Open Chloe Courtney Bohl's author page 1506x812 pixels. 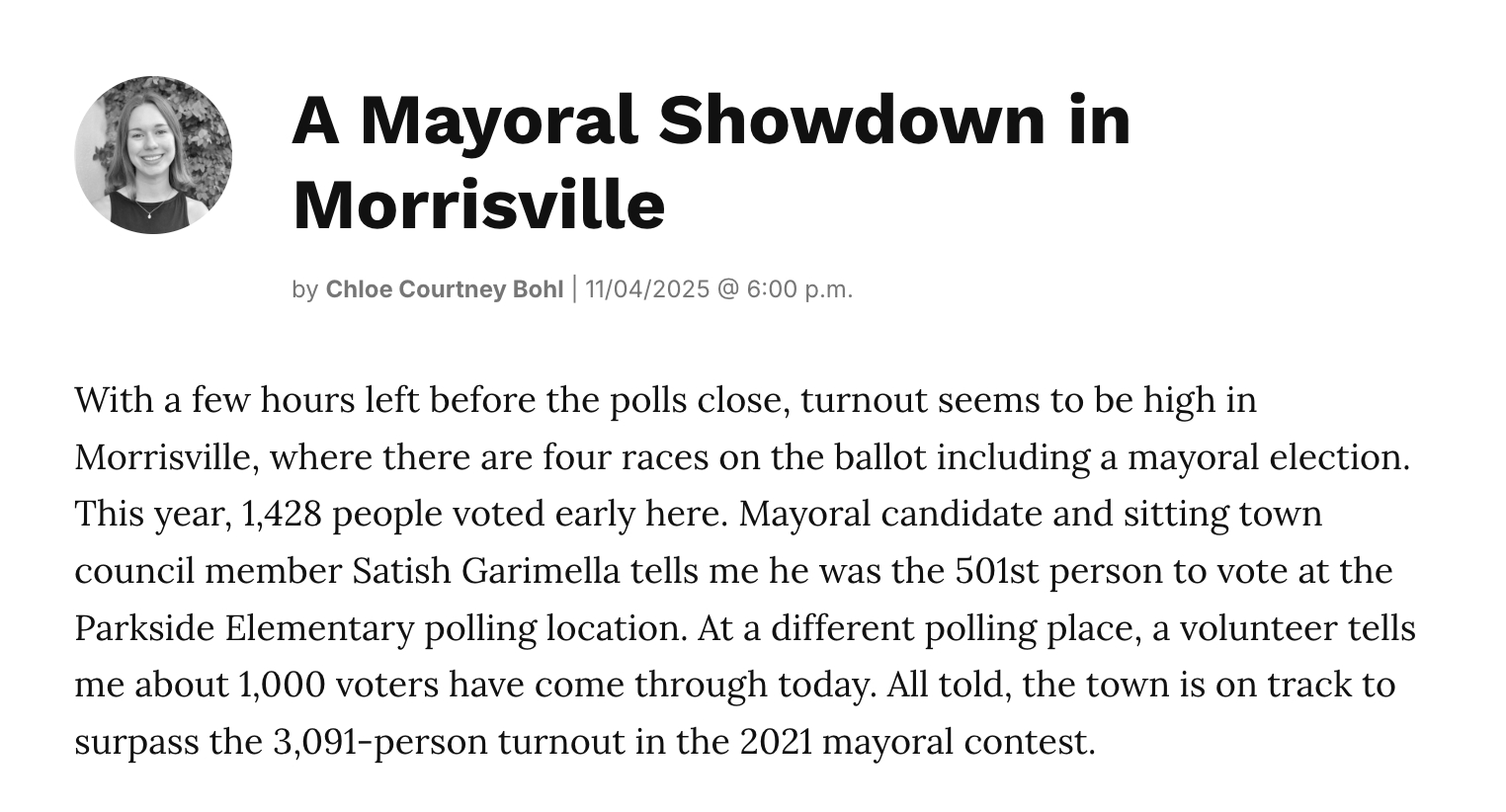[444, 289]
